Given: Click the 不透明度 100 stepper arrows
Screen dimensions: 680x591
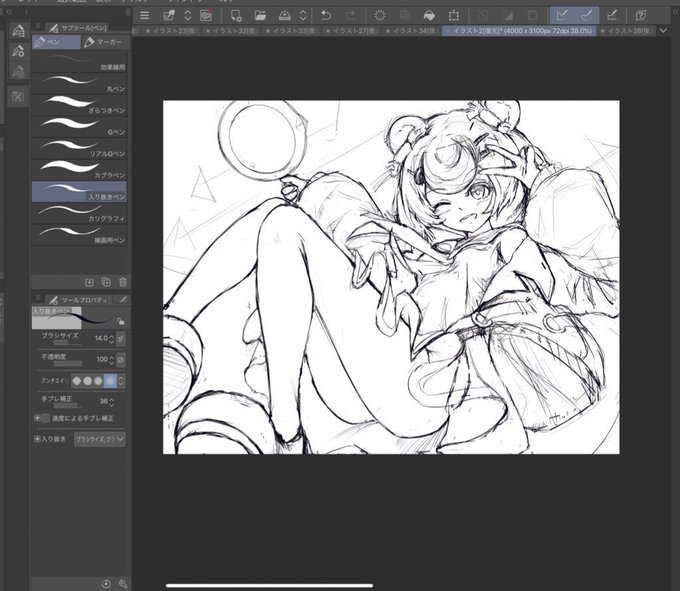Looking at the screenshot, I should click(x=111, y=359).
